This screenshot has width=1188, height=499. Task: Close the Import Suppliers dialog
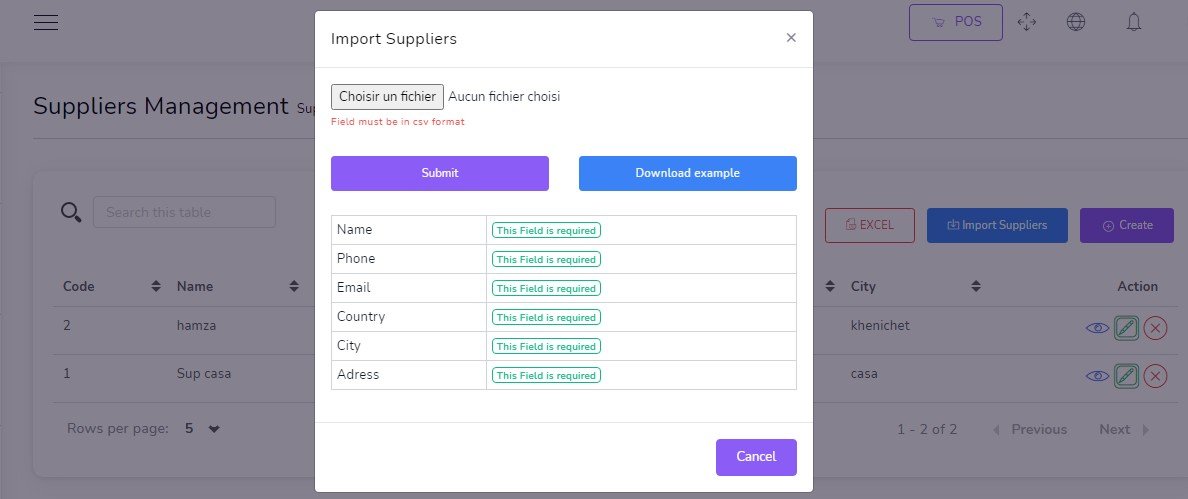click(791, 38)
